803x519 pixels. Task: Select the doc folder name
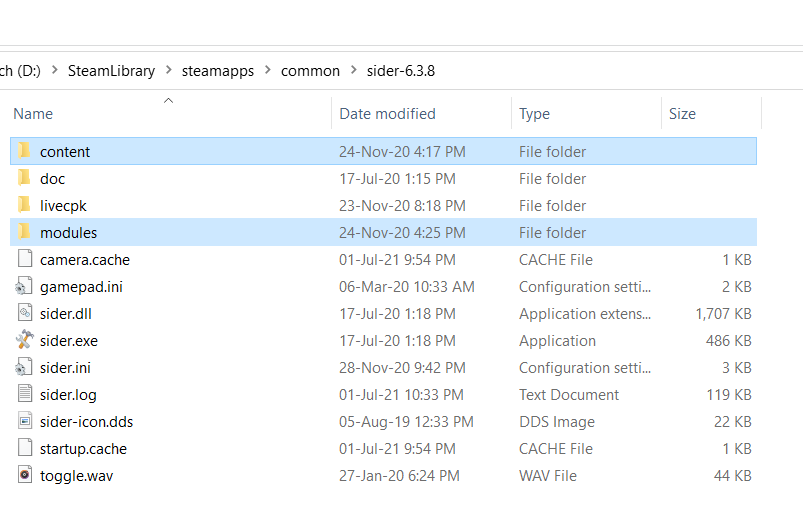click(x=53, y=179)
